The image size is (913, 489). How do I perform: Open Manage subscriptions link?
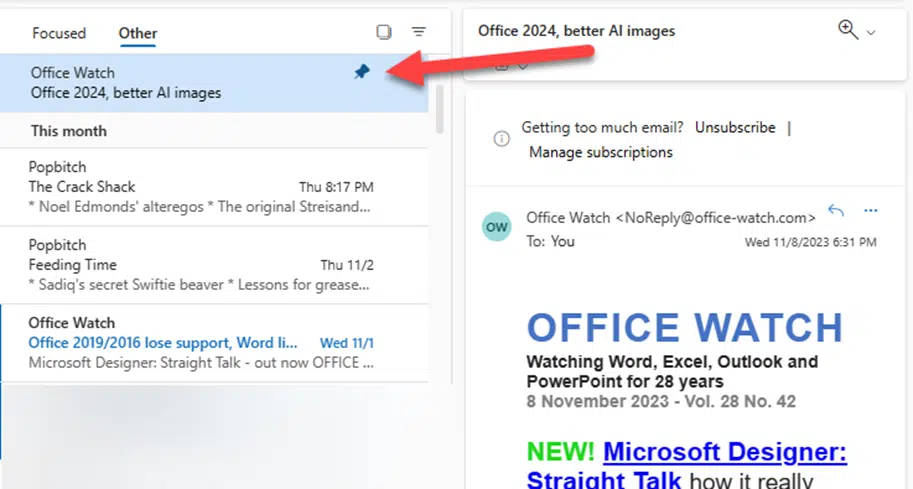[600, 153]
